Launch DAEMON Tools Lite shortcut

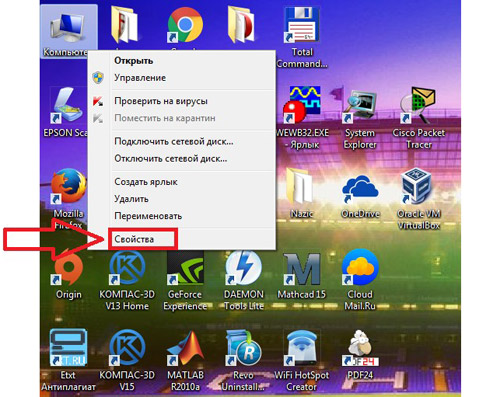[x=244, y=268]
